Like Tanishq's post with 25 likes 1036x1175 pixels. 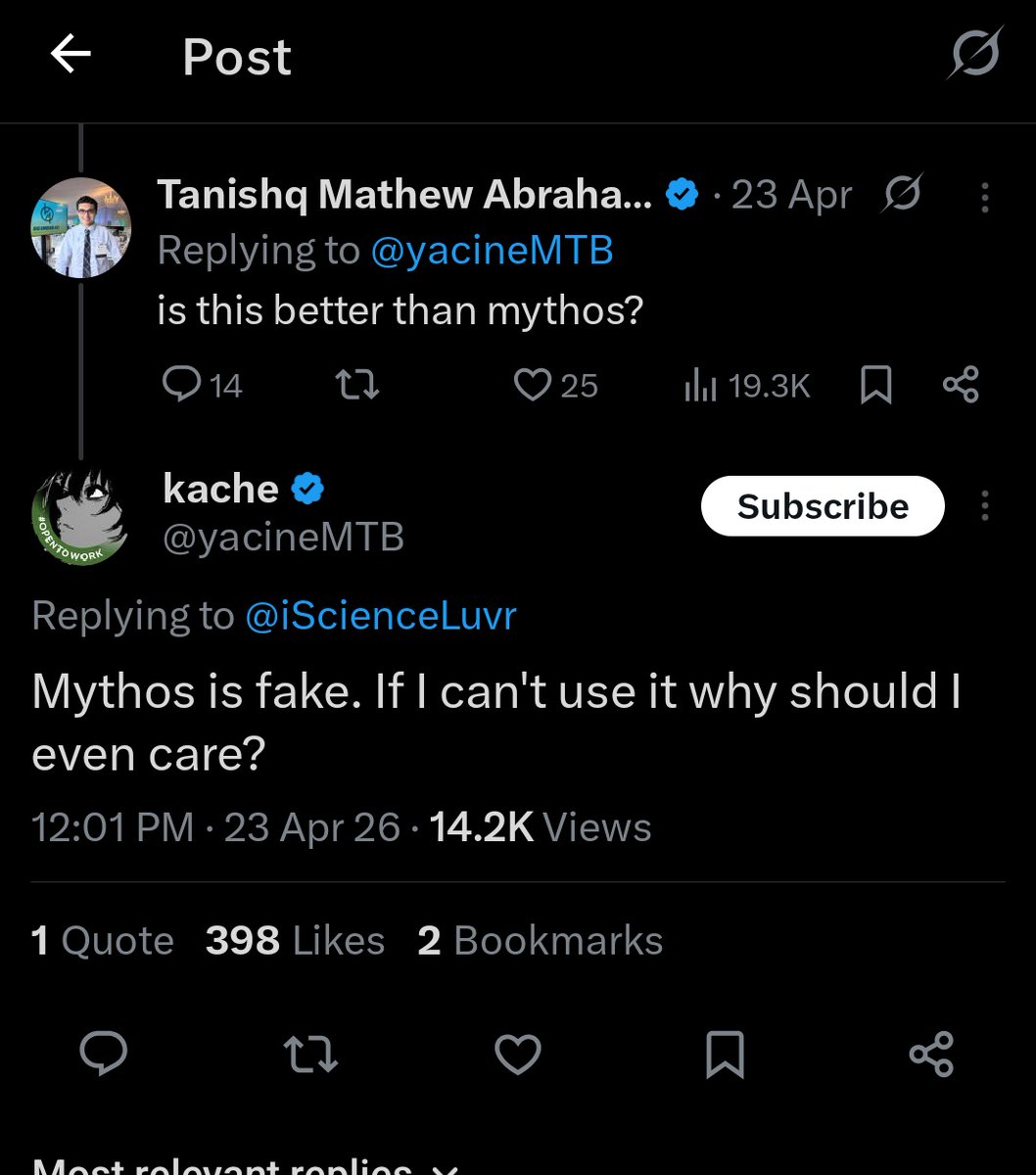coord(555,385)
